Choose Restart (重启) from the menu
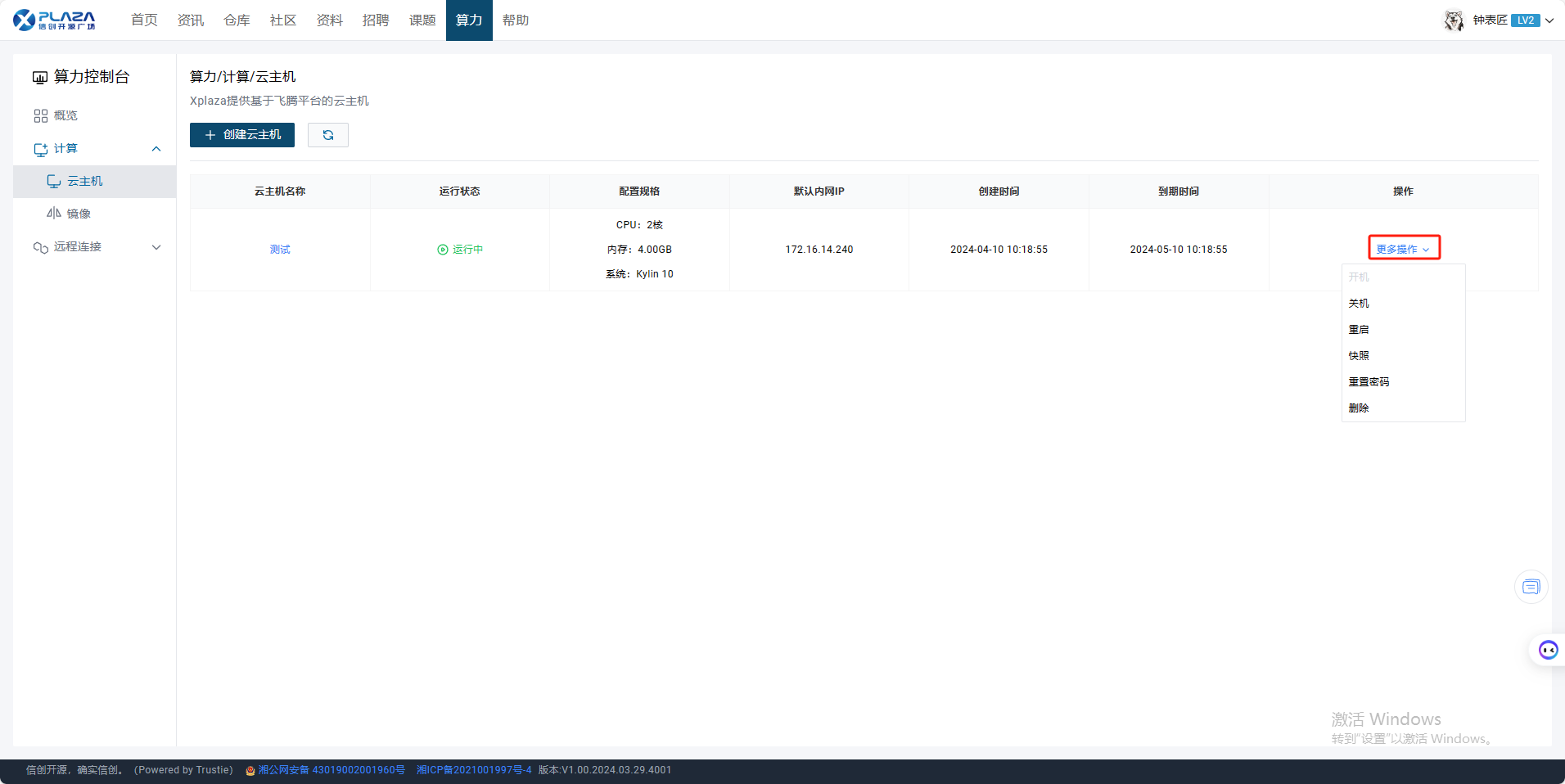The height and width of the screenshot is (784, 1565). [x=1359, y=330]
